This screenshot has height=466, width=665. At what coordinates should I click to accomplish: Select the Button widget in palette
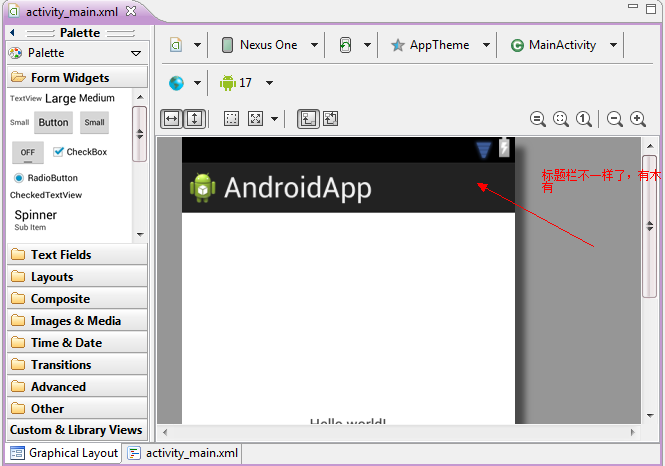tap(53, 123)
